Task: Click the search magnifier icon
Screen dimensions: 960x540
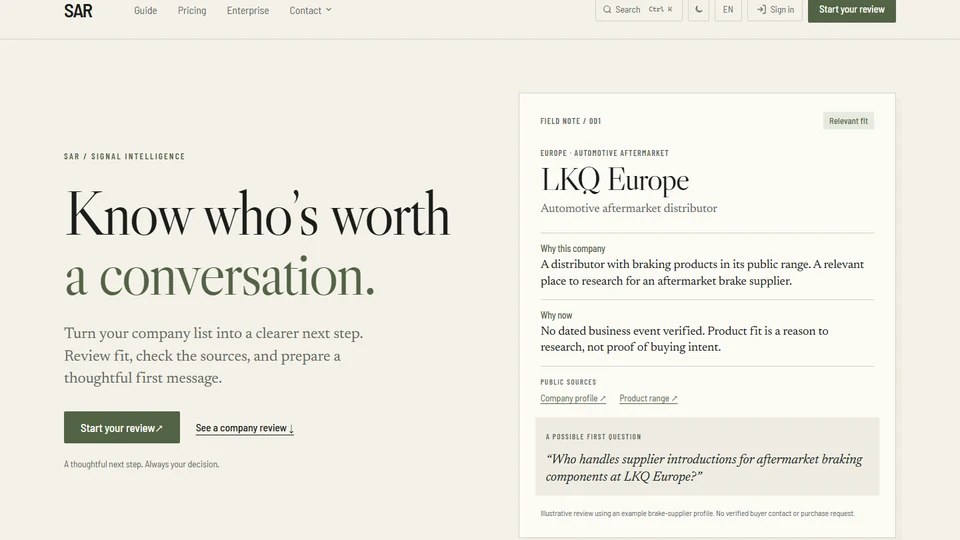Action: point(607,10)
